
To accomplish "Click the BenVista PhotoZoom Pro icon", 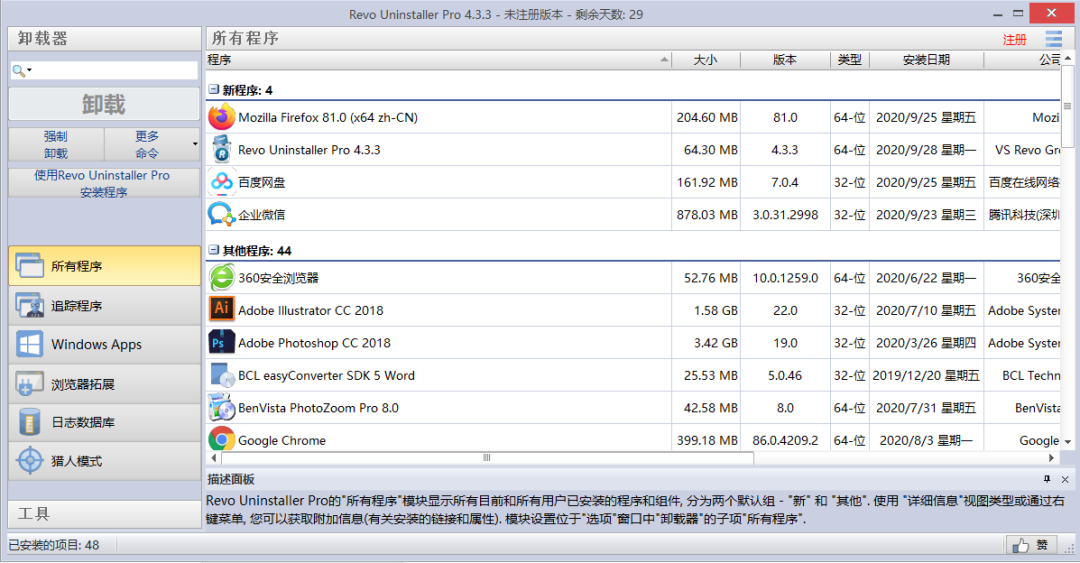I will pyautogui.click(x=222, y=407).
